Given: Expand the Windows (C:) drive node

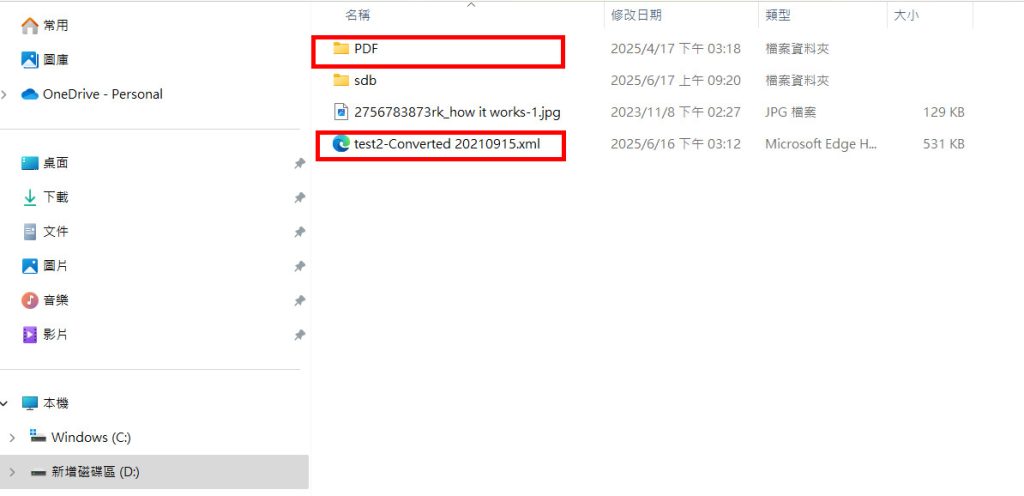Looking at the screenshot, I should (x=12, y=437).
